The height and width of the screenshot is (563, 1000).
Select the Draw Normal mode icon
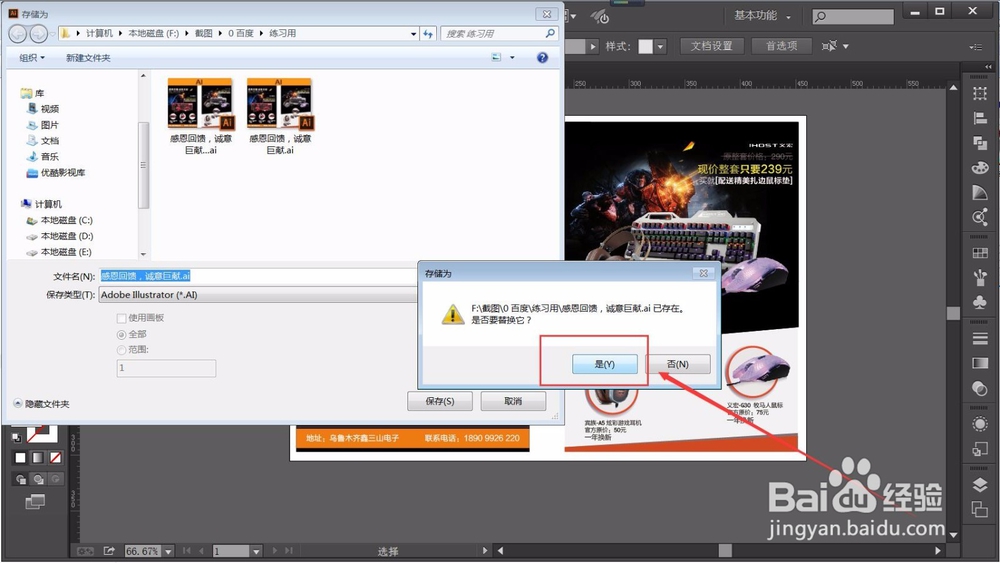click(x=20, y=479)
